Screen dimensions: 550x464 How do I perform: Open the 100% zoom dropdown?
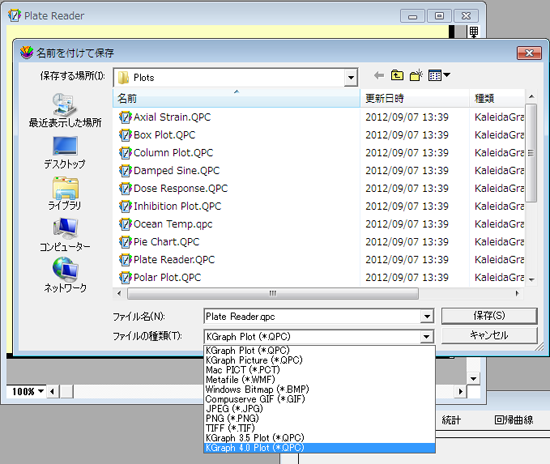click(26, 391)
